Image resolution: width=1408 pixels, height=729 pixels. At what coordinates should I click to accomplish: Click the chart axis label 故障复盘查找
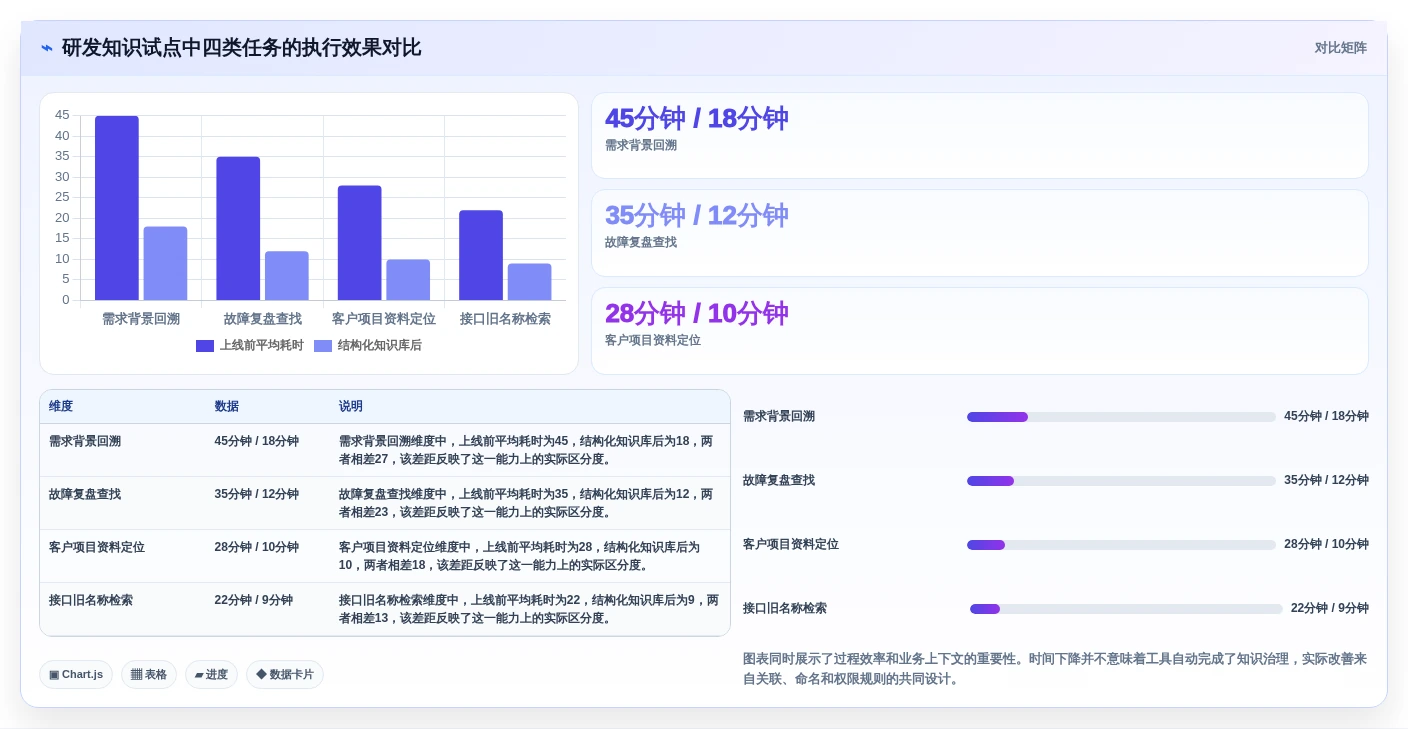point(262,319)
